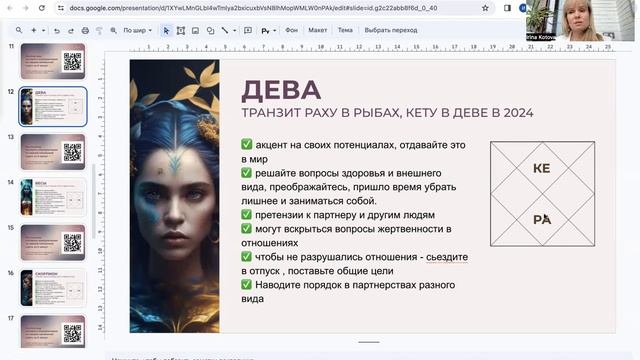This screenshot has height=360, width=640.
Task: Open the shape insertion tool
Action: click(x=210, y=31)
